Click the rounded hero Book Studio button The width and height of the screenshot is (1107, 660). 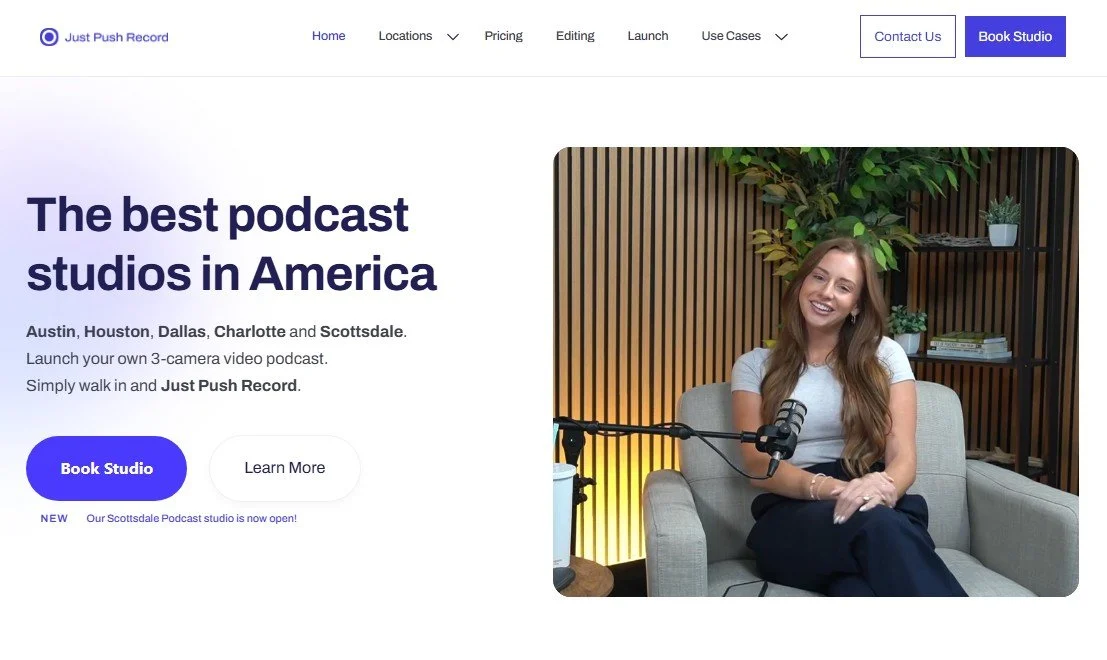tap(107, 468)
